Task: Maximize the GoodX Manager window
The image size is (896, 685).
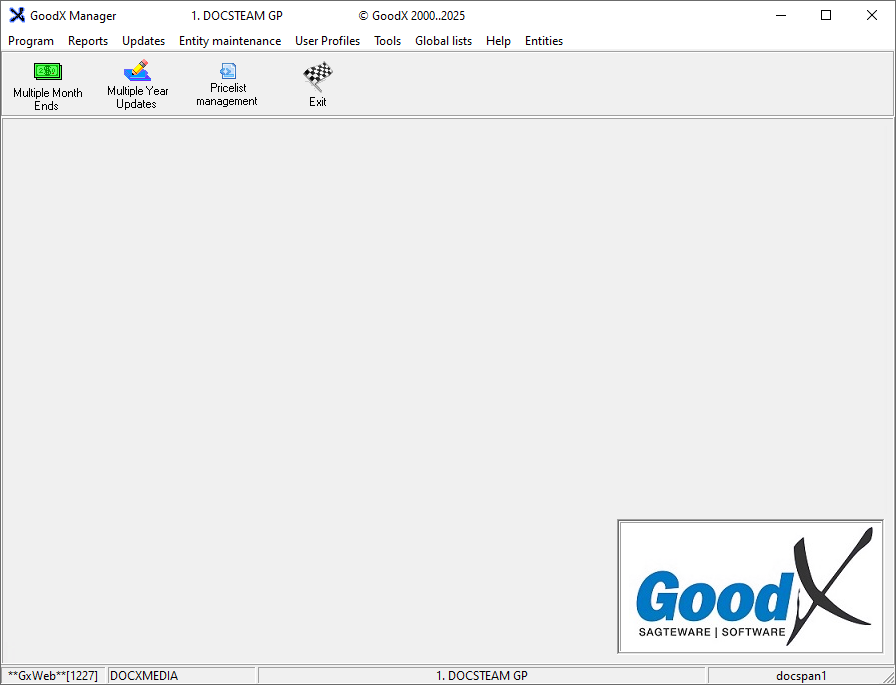Action: click(x=826, y=15)
